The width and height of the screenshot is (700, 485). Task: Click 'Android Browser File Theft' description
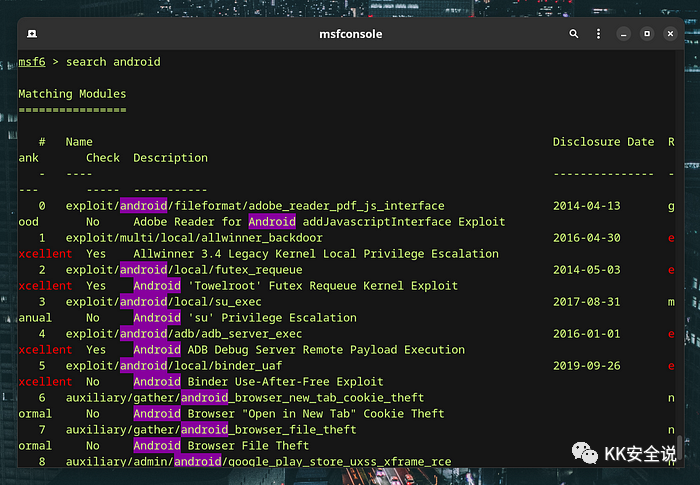[x=221, y=446]
